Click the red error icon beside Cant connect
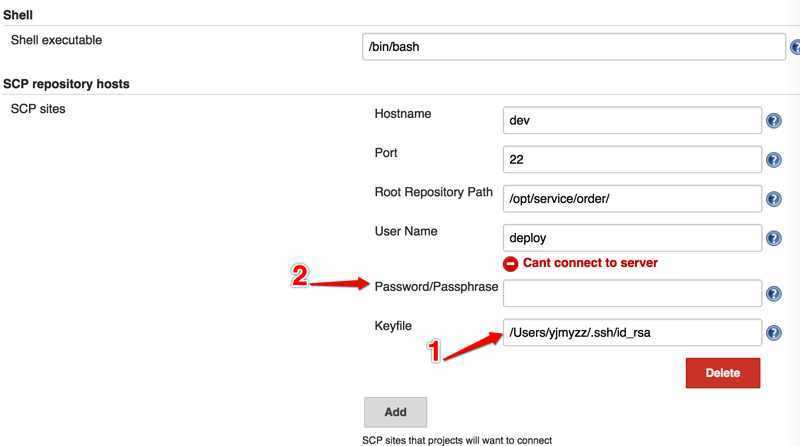The image size is (800, 446). click(x=510, y=263)
